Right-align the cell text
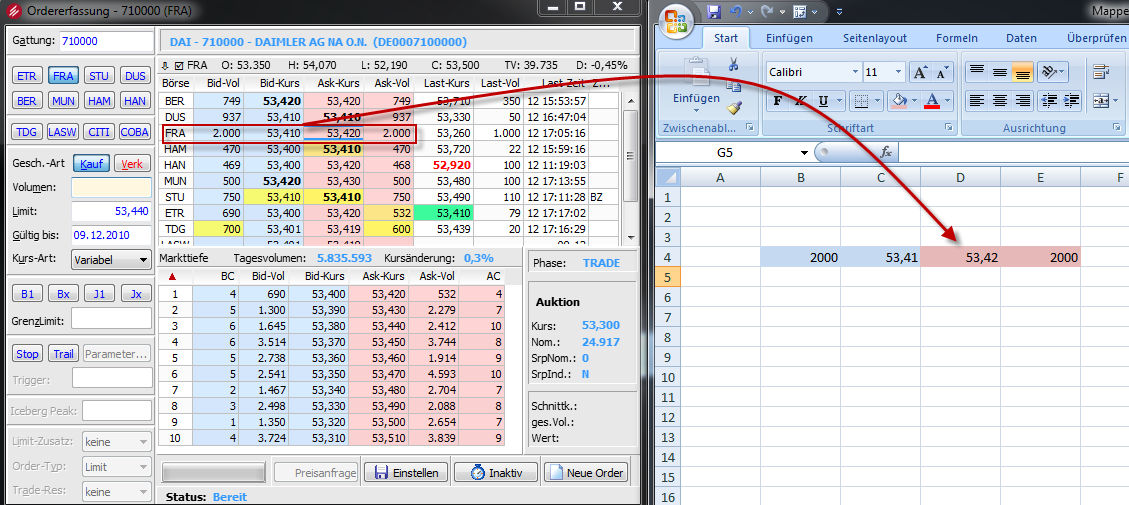 (1022, 100)
